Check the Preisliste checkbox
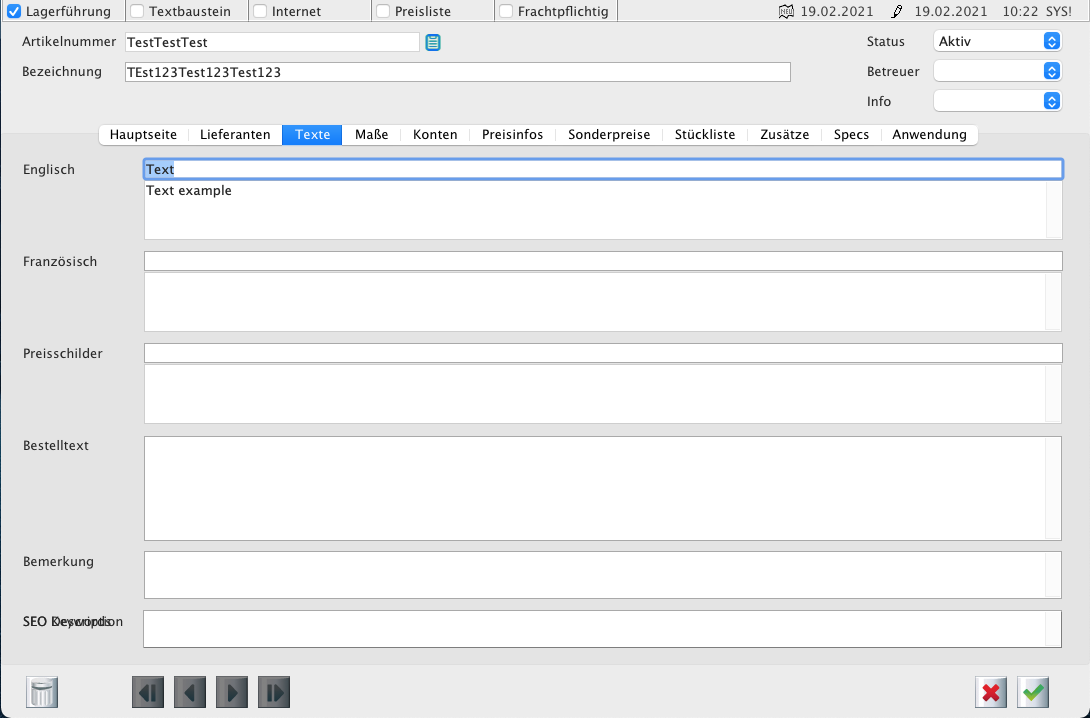1090x718 pixels. (x=383, y=12)
